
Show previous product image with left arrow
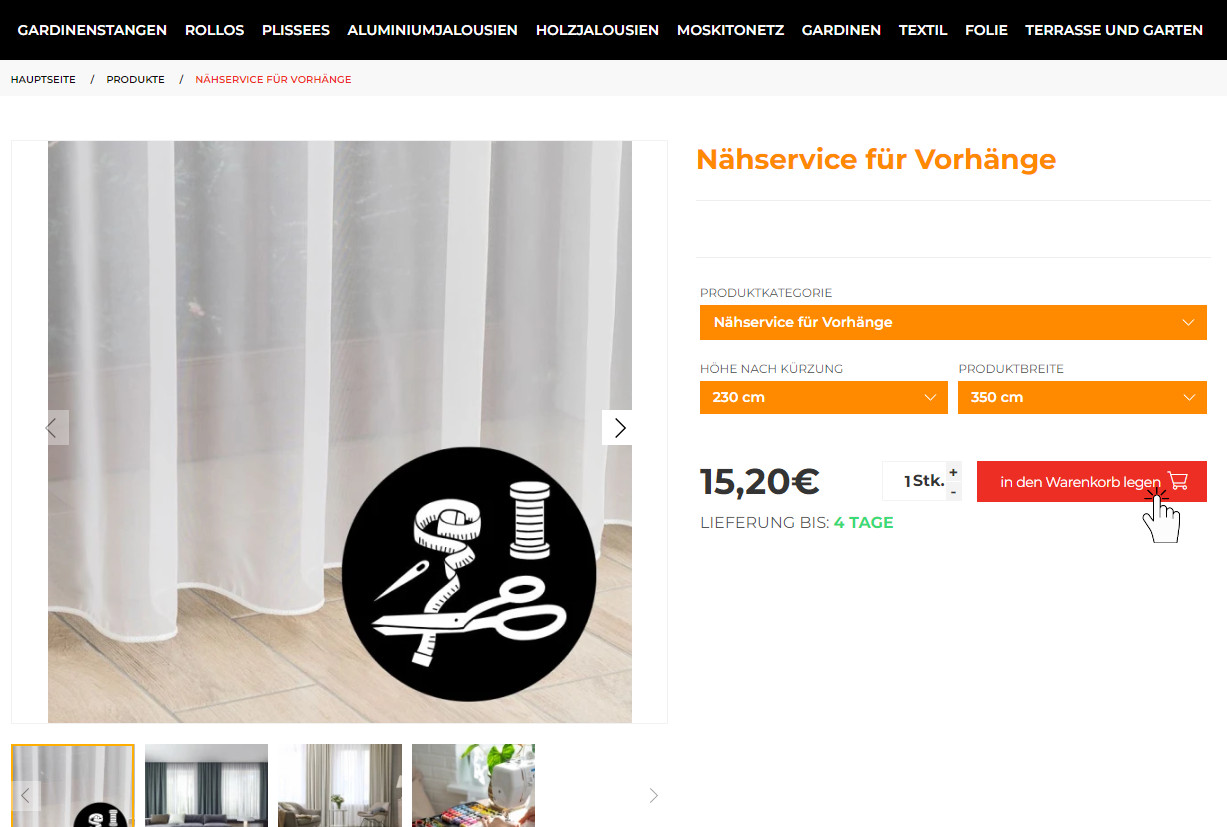click(x=51, y=428)
